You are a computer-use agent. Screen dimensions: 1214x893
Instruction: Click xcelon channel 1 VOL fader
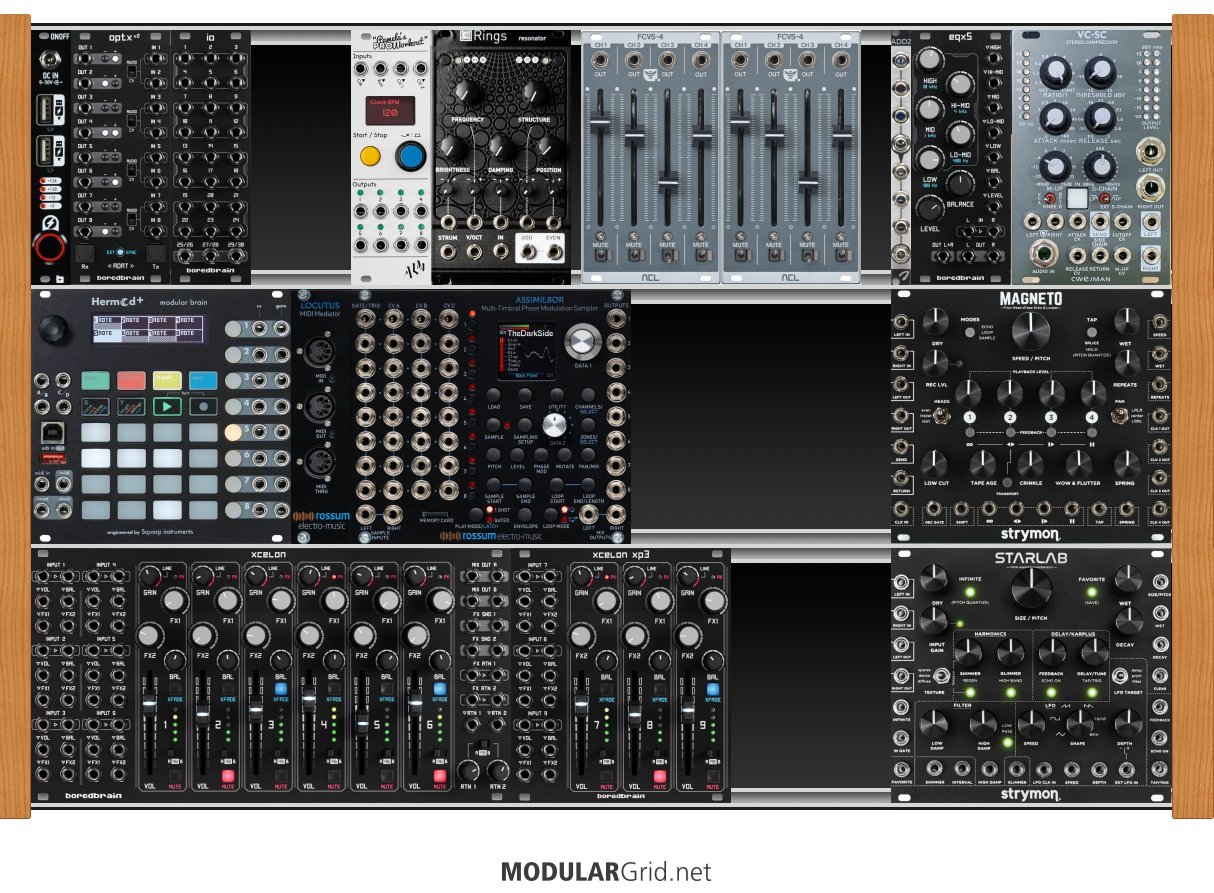click(149, 704)
